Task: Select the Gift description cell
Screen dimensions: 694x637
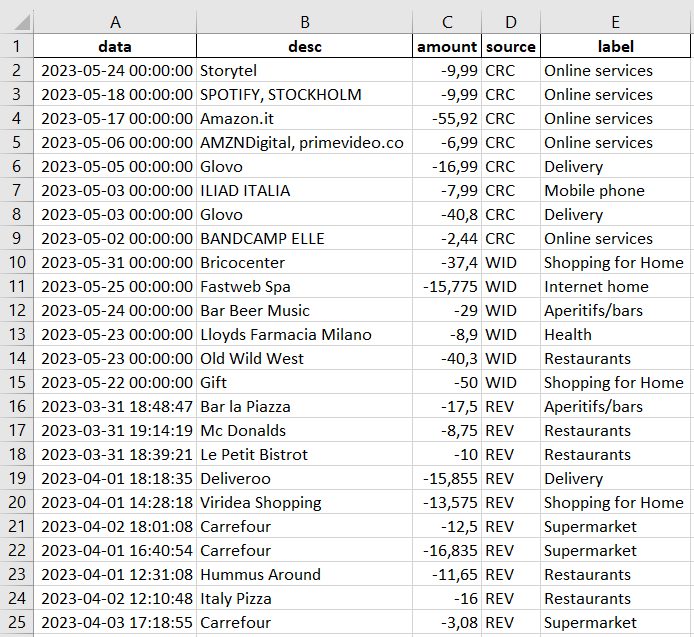Action: [x=305, y=382]
